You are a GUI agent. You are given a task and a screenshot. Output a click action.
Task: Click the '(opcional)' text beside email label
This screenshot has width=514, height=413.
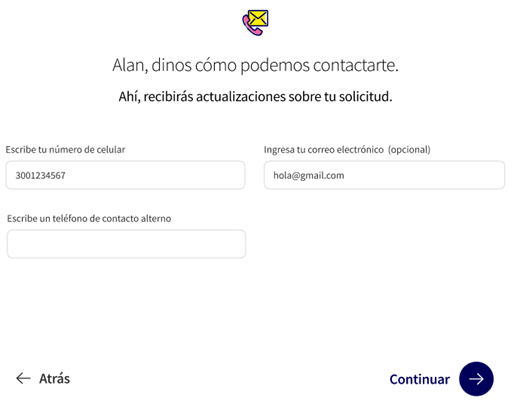tap(409, 150)
